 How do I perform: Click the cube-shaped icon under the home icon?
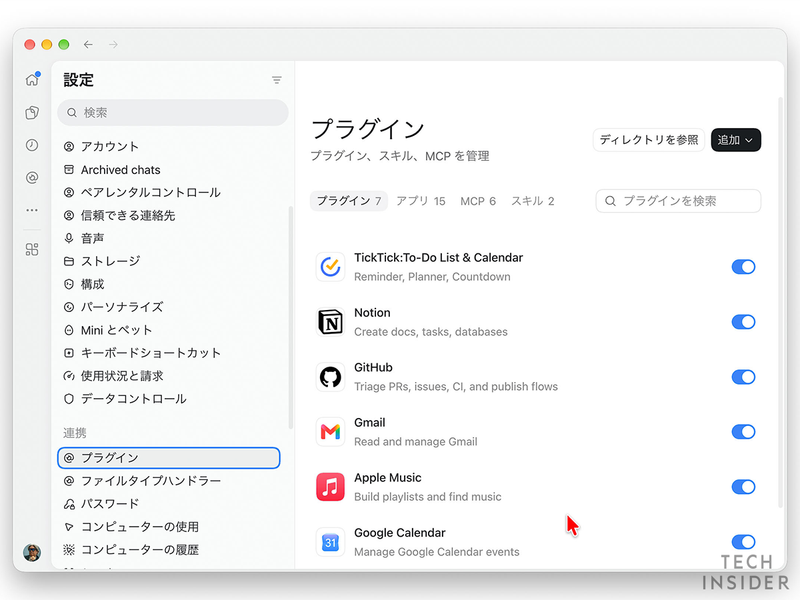coord(32,113)
